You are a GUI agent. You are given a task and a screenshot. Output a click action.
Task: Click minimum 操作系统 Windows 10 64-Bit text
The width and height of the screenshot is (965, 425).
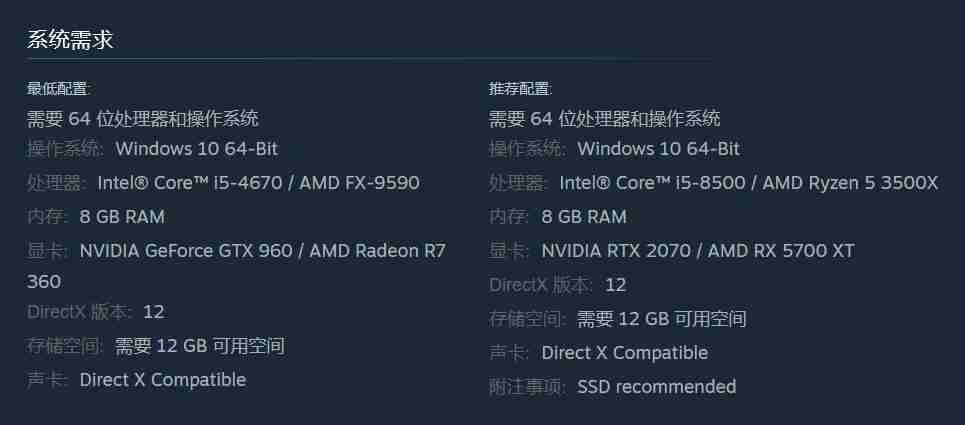pos(153,149)
